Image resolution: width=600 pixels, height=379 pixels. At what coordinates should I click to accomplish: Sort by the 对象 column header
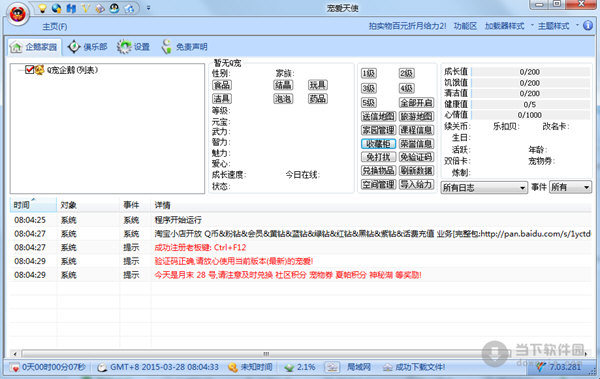click(x=88, y=205)
